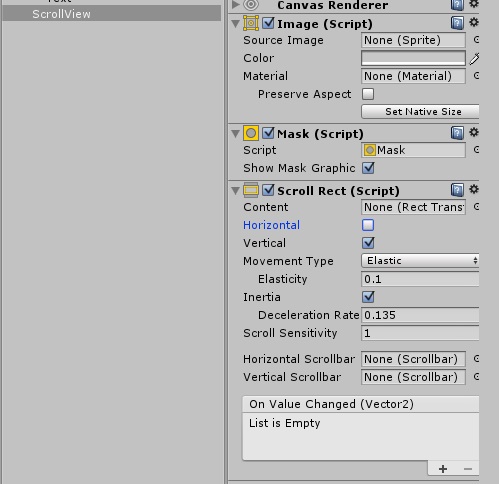Click the Content None (Rect Transform) field

pyautogui.click(x=413, y=207)
